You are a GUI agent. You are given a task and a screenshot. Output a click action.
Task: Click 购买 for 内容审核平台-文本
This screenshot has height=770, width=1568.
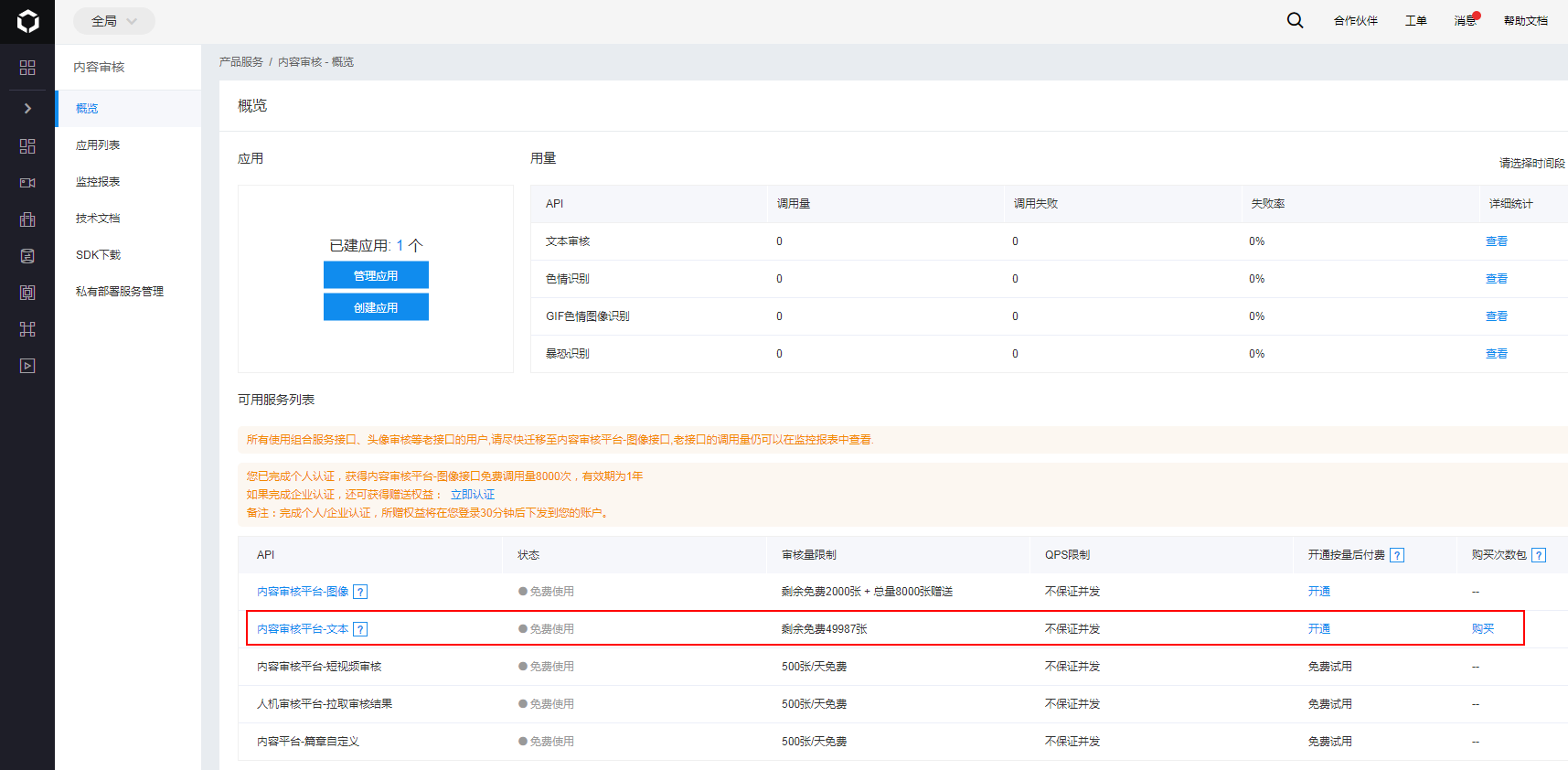[1482, 629]
